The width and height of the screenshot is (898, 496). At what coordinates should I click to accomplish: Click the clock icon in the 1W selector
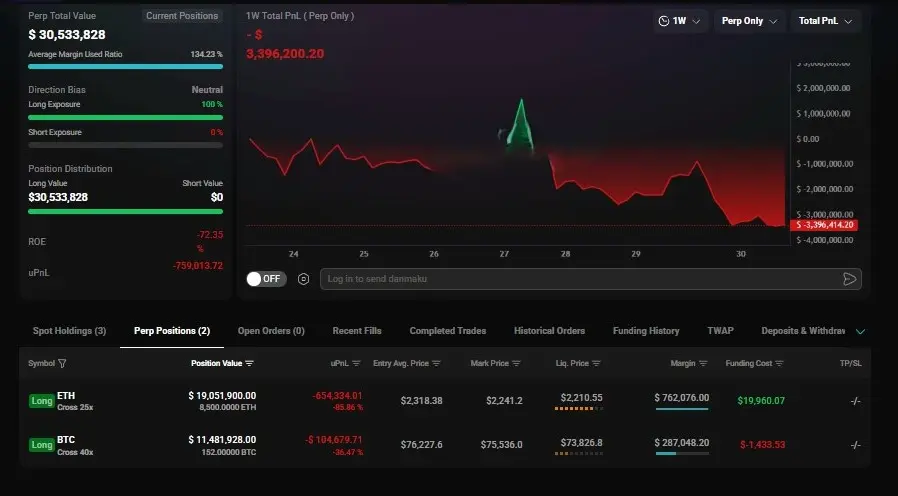tap(664, 21)
